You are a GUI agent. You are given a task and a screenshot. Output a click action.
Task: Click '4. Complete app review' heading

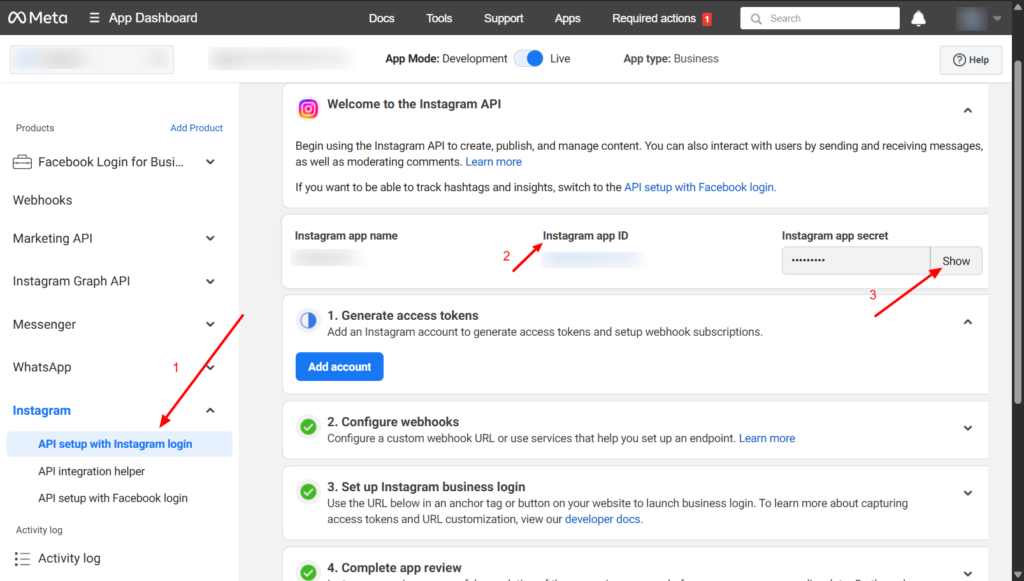click(x=394, y=568)
